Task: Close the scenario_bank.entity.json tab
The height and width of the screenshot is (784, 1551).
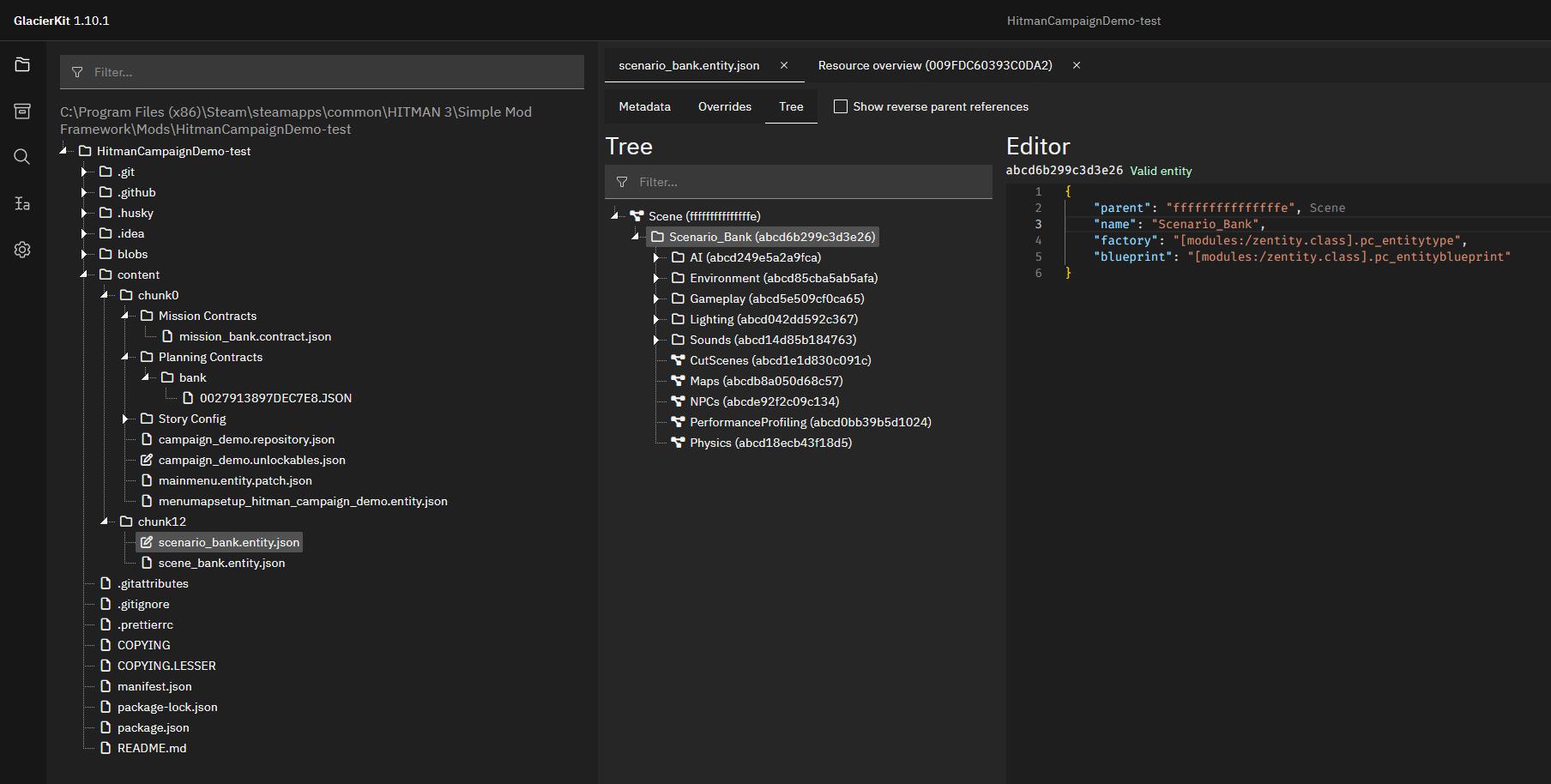Action: point(784,65)
